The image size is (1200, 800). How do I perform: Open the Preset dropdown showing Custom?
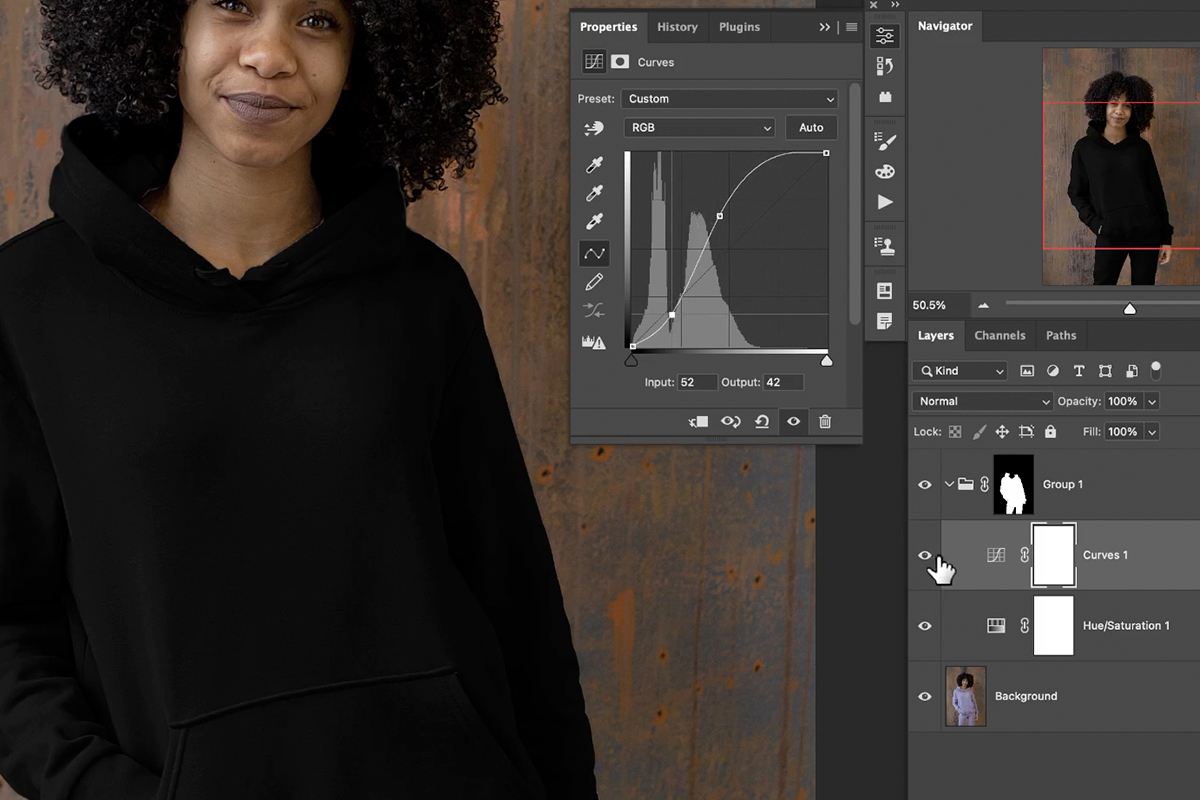[729, 98]
